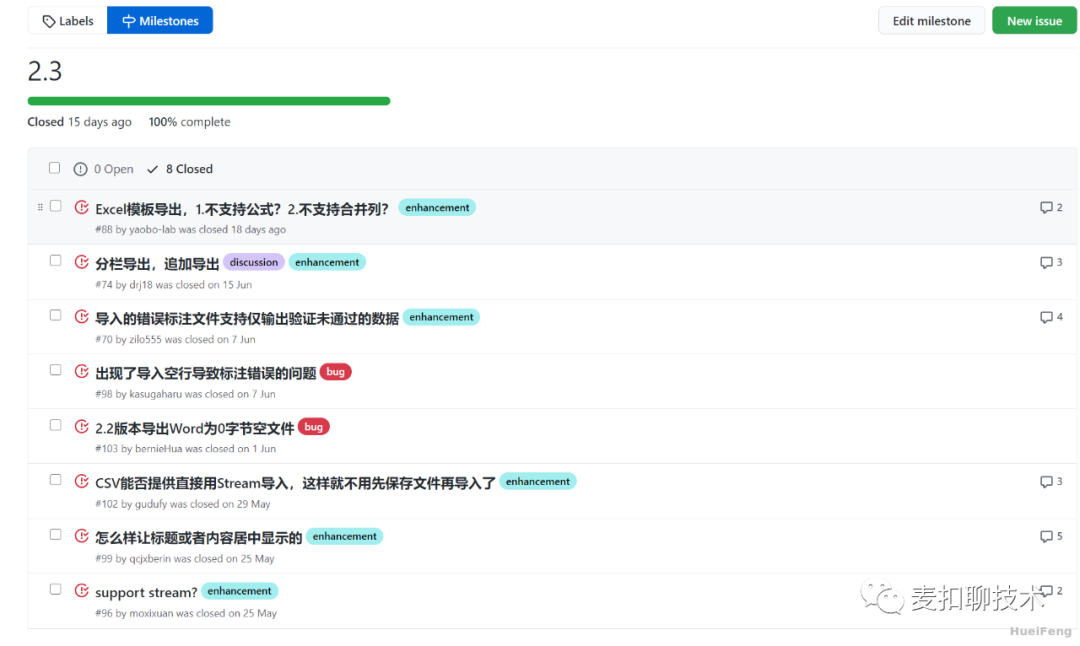
Task: Open issue Excel模板导出，1.不支持公式？
Action: pos(242,209)
